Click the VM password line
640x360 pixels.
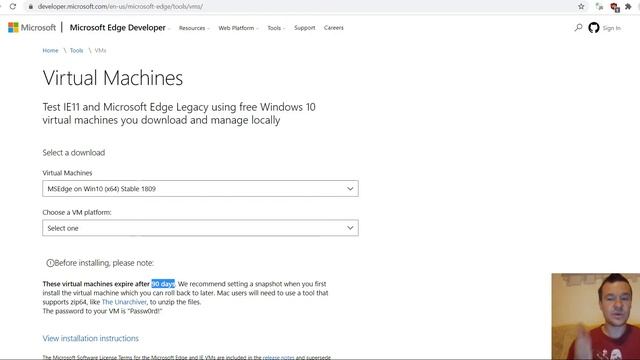pyautogui.click(x=102, y=311)
